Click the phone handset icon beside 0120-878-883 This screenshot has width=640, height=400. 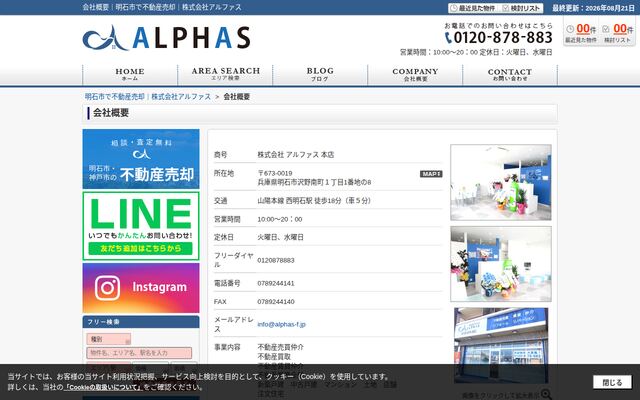pos(448,38)
